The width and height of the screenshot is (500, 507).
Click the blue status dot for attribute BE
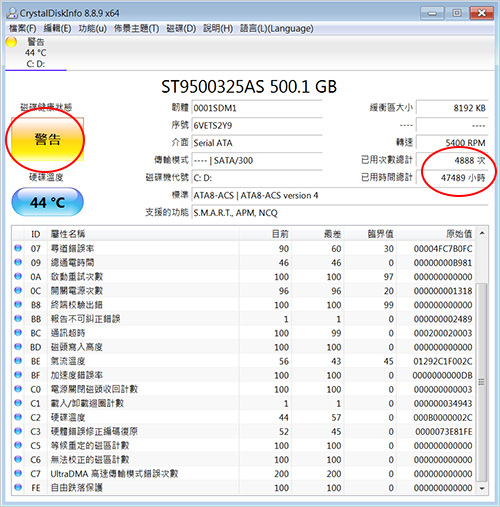tap(18, 361)
